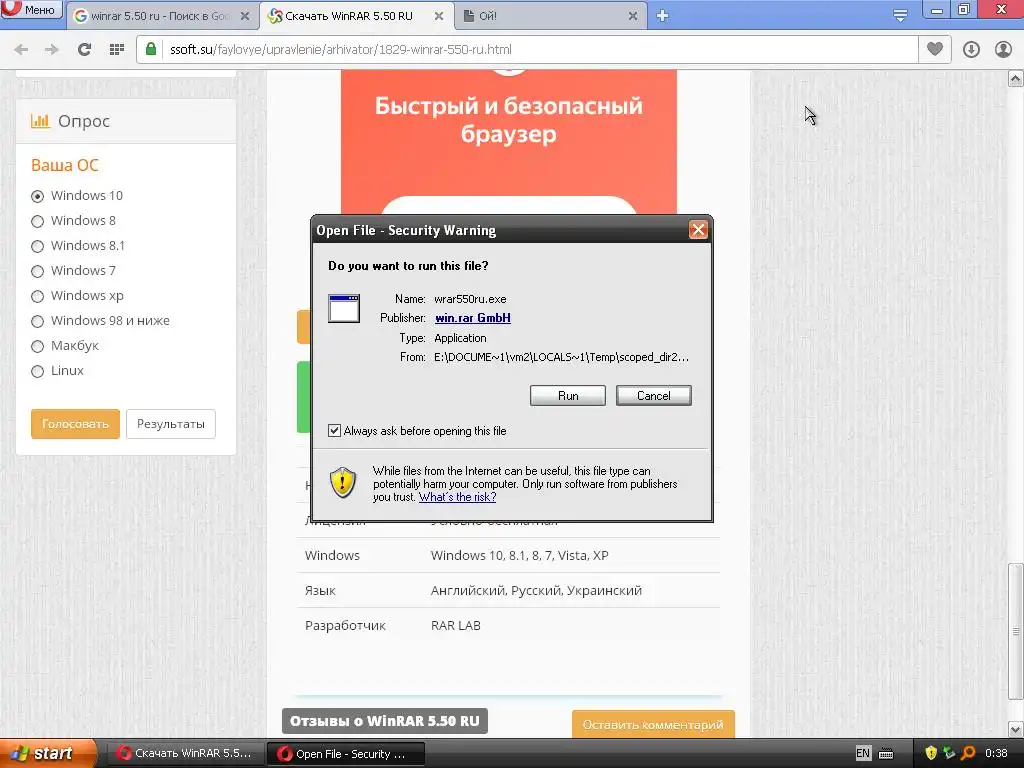Click the Быстрый и безопасный браузер ad banner
The height and width of the screenshot is (768, 1024).
tap(509, 142)
